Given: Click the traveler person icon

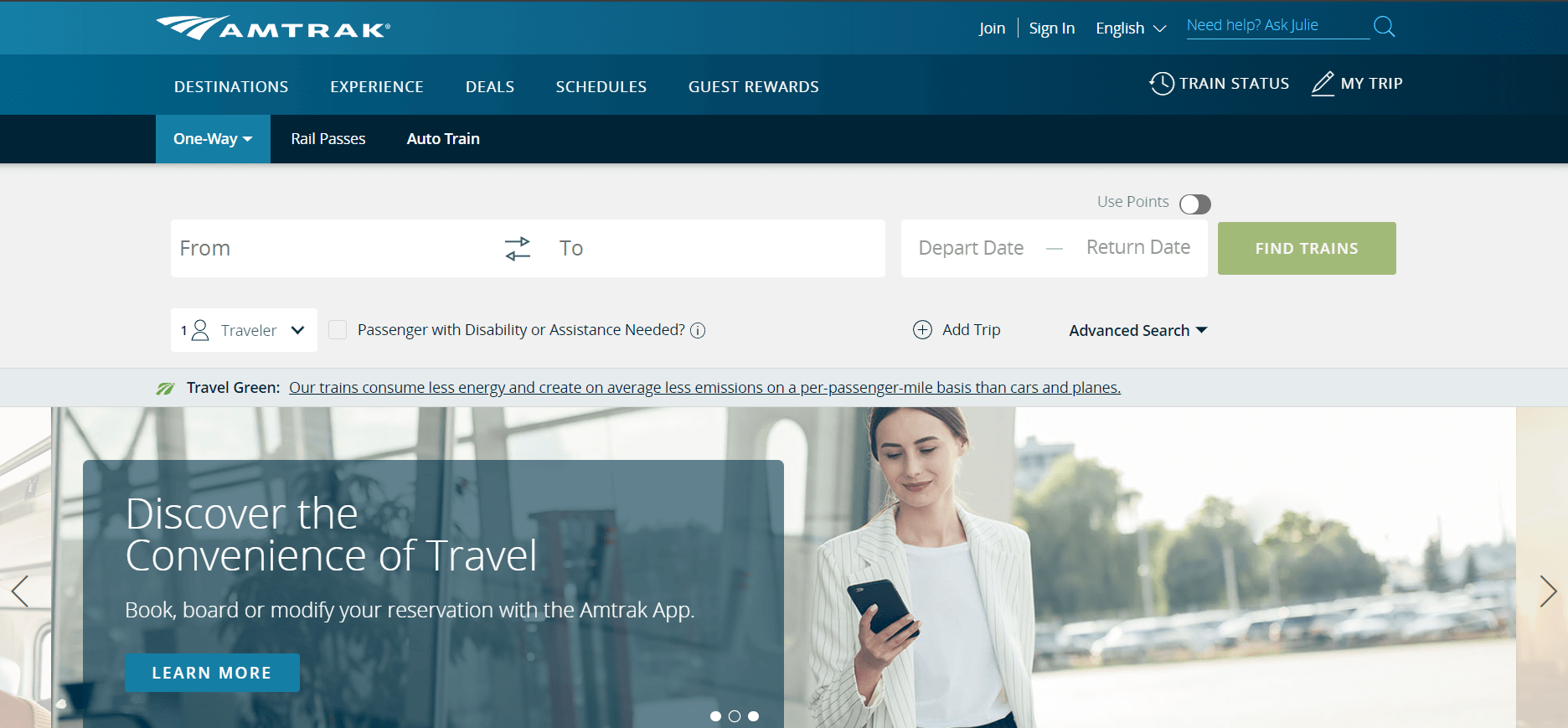Looking at the screenshot, I should pos(200,330).
